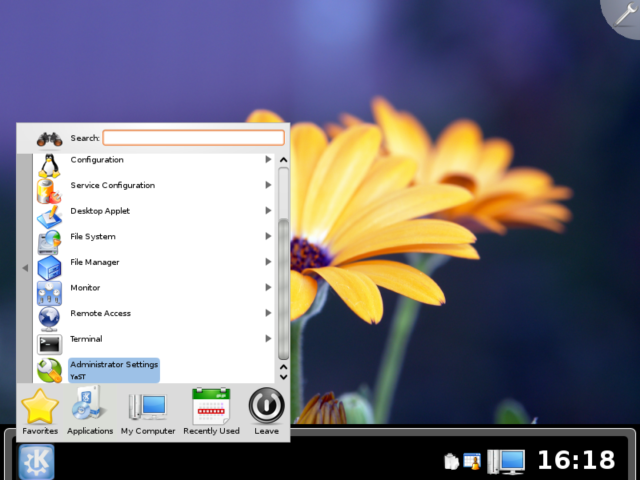Expand the Desktop Applet submenu arrow
Screen dimensions: 640x480
(268, 211)
